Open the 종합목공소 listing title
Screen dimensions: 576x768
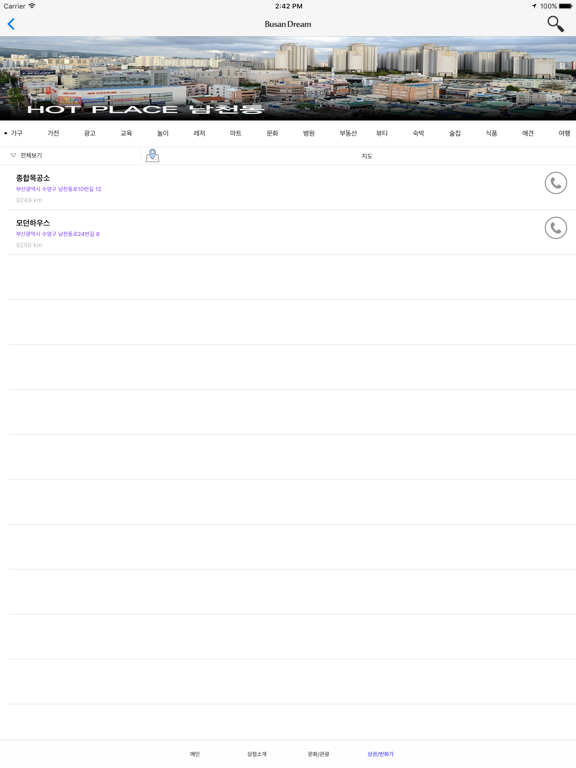click(x=33, y=178)
